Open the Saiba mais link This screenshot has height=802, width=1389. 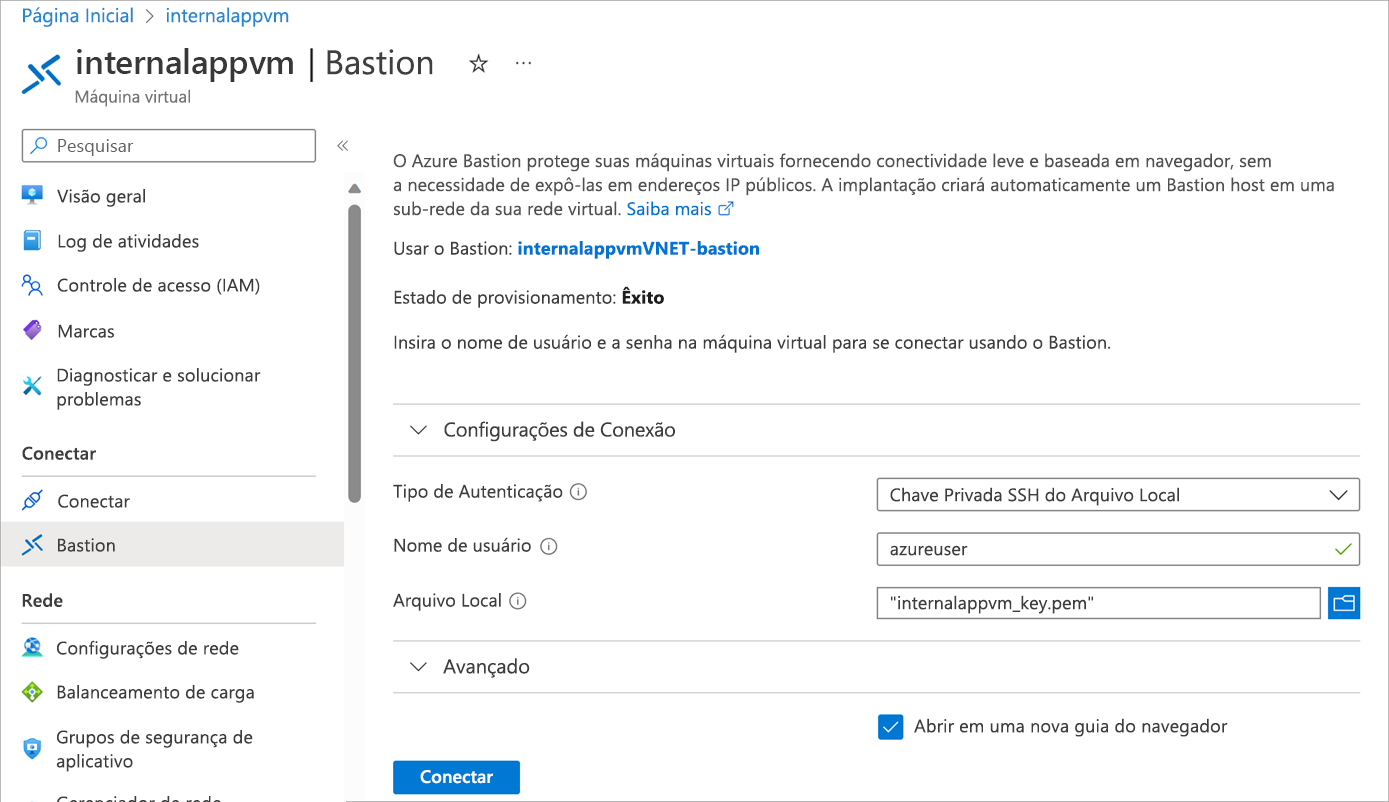pyautogui.click(x=669, y=209)
